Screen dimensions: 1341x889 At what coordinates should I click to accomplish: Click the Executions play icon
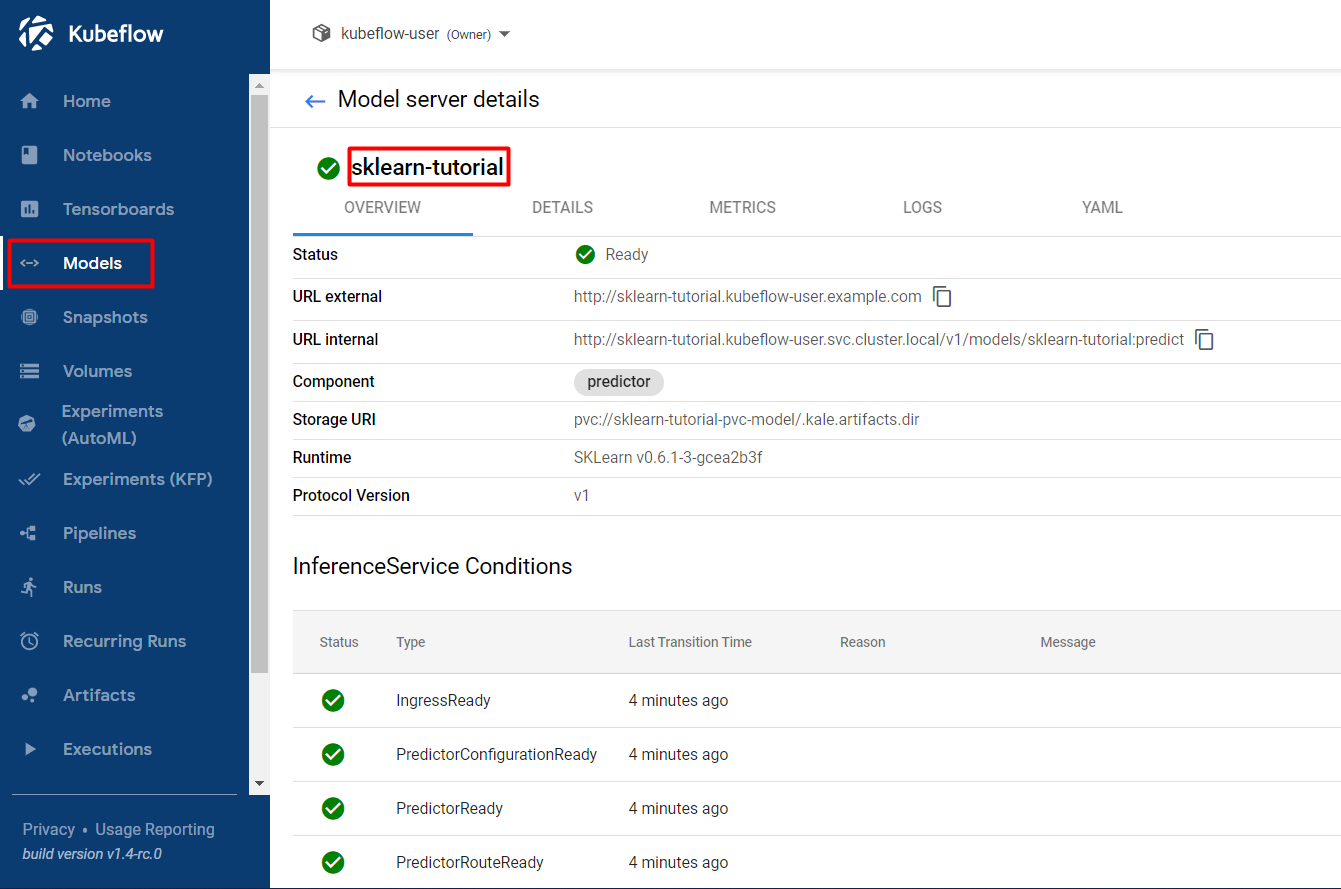[x=30, y=749]
